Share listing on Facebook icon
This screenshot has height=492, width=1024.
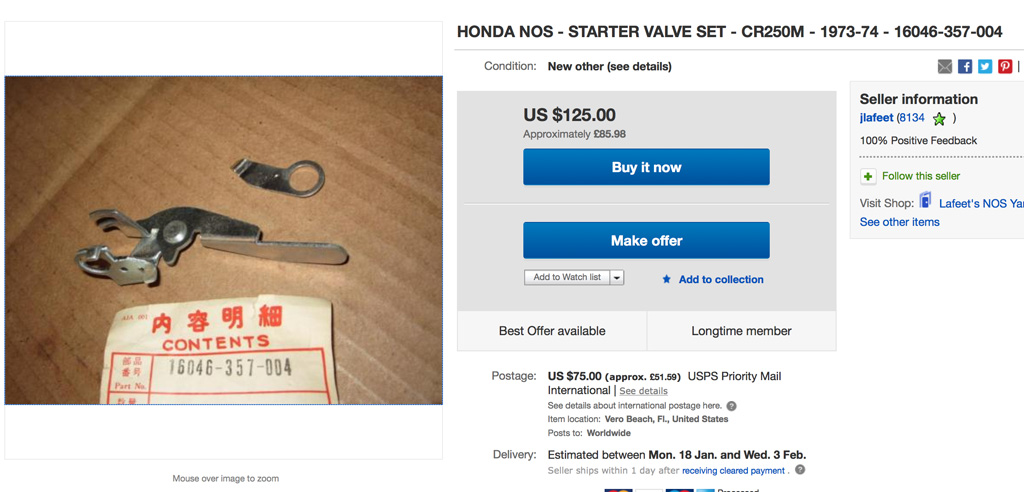[965, 66]
